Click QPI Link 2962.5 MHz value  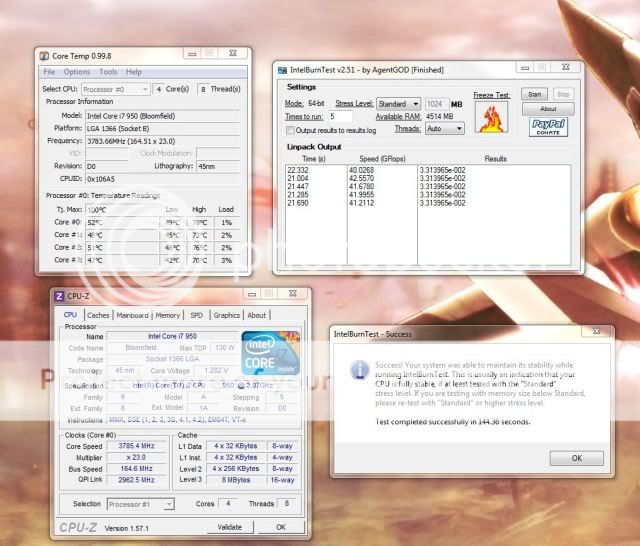coord(136,480)
